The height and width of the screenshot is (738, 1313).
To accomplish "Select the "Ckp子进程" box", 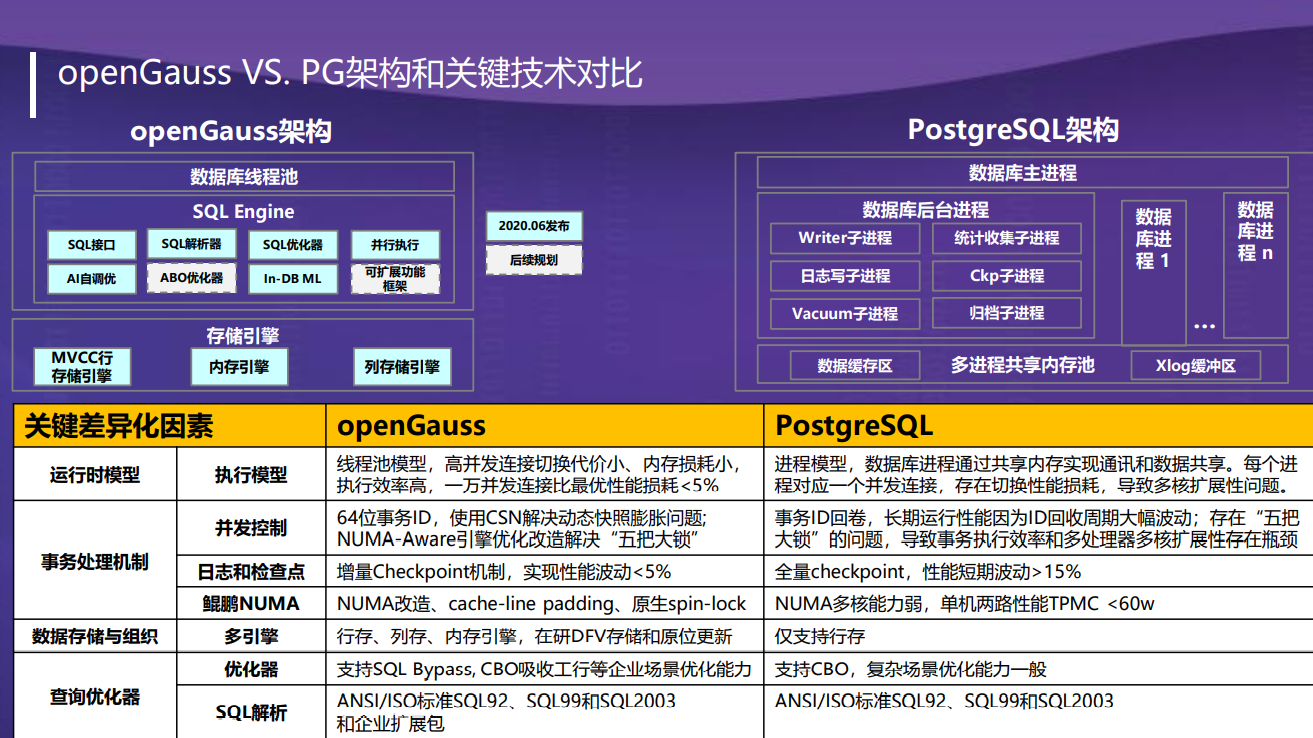I will [1007, 276].
